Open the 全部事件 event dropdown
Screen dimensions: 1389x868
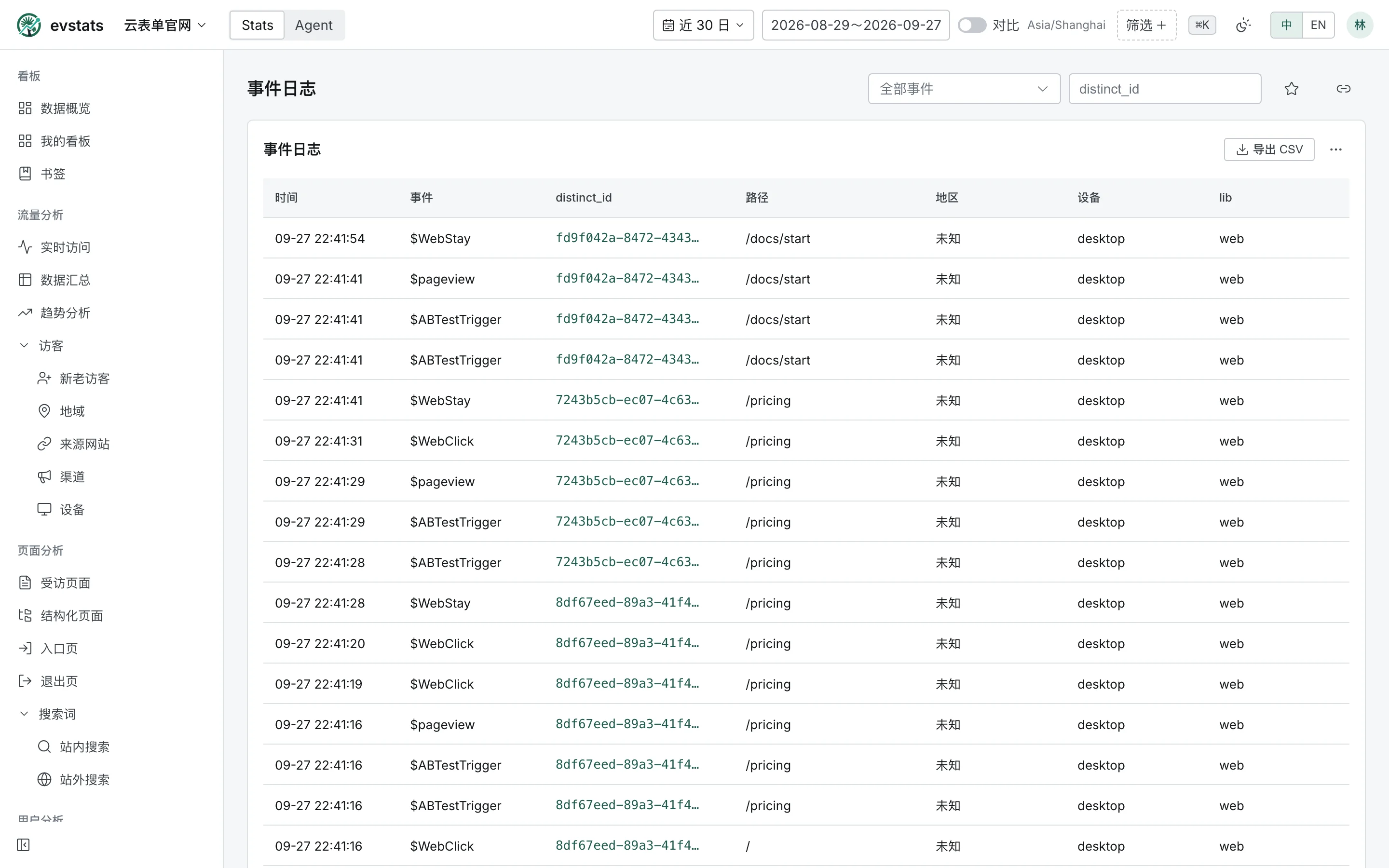(964, 88)
